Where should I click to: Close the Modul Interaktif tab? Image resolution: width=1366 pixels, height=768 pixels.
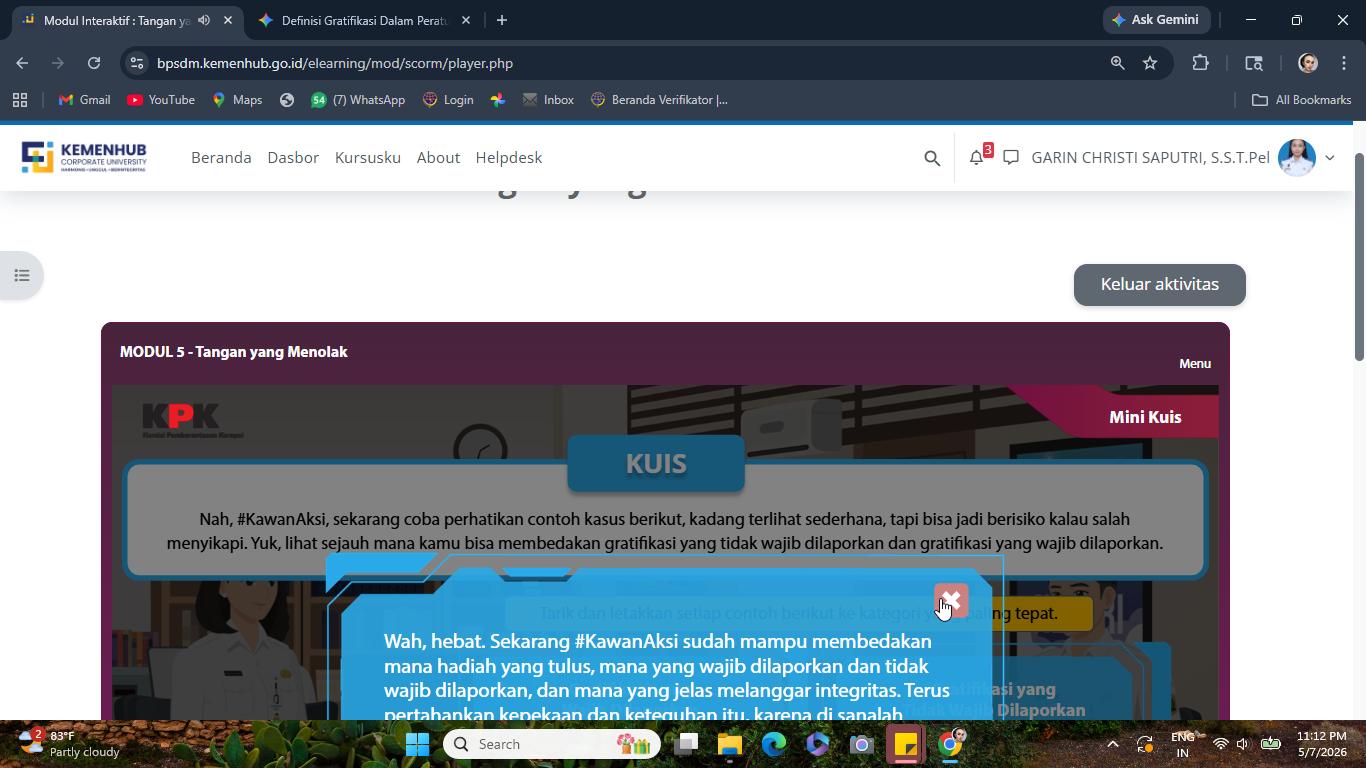[x=228, y=20]
